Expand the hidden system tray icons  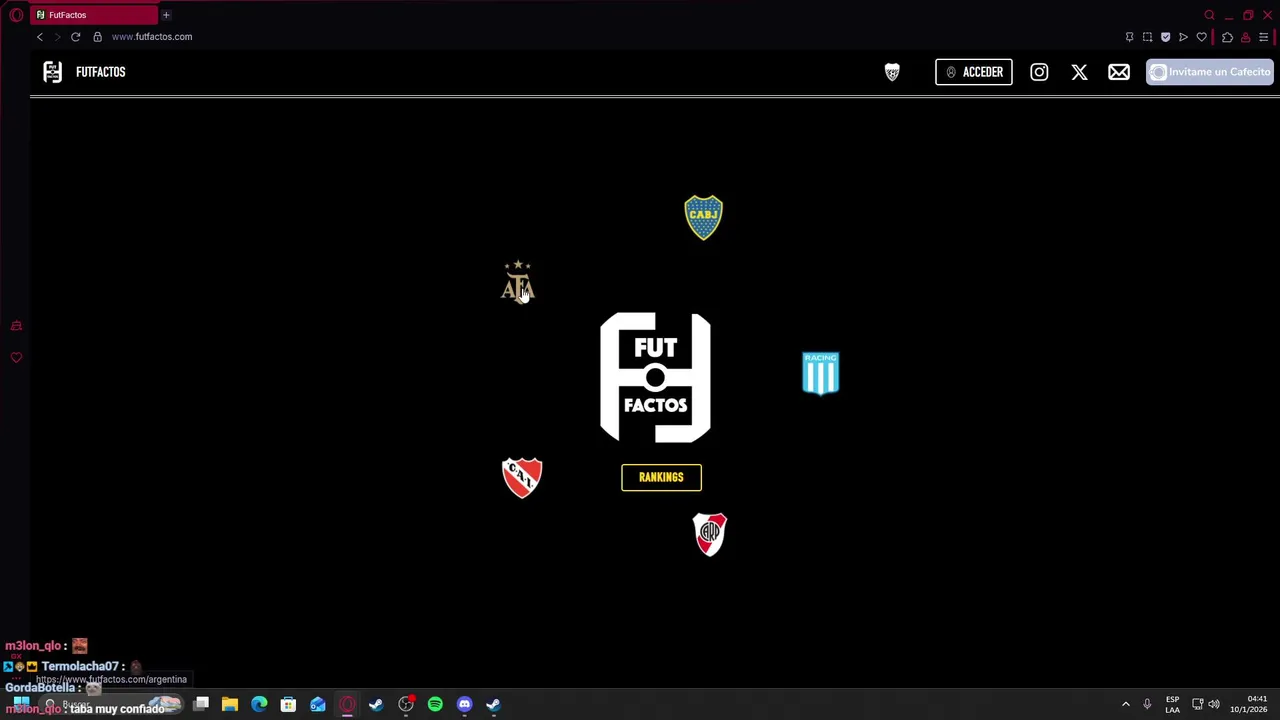[x=1125, y=705]
